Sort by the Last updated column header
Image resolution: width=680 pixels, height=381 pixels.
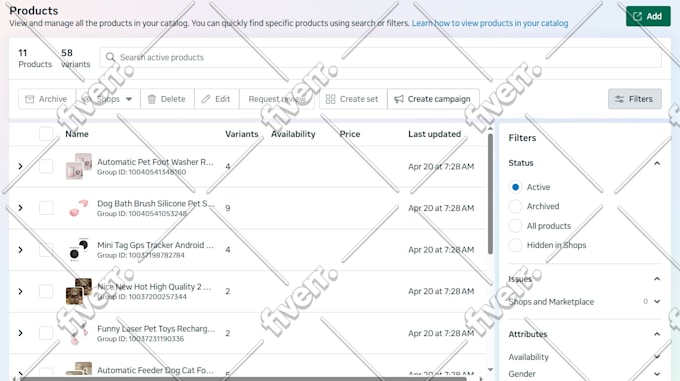pyautogui.click(x=434, y=134)
